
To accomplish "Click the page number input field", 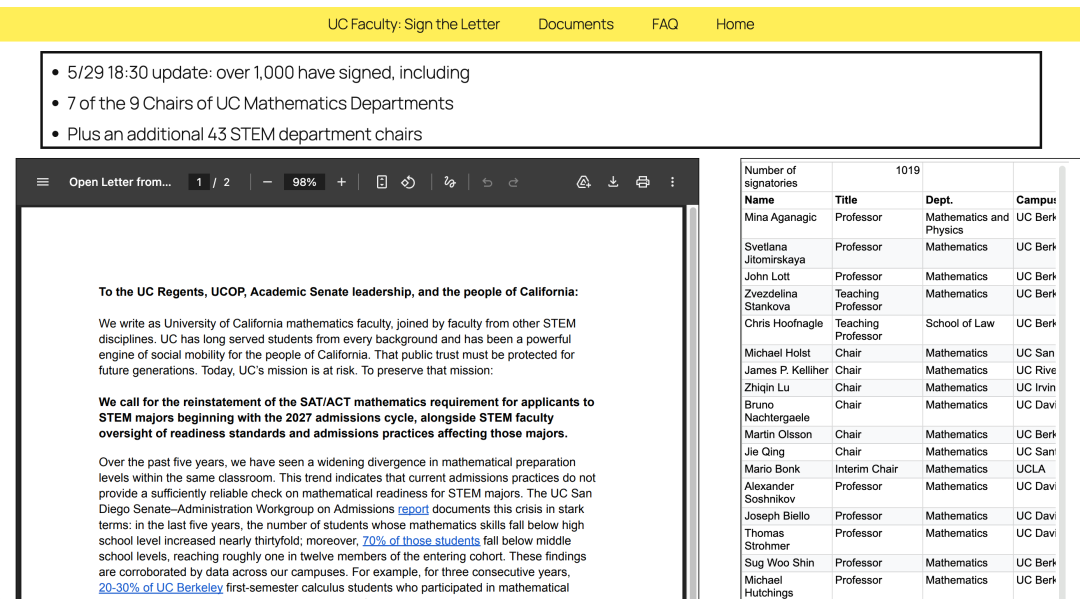I will pyautogui.click(x=198, y=182).
